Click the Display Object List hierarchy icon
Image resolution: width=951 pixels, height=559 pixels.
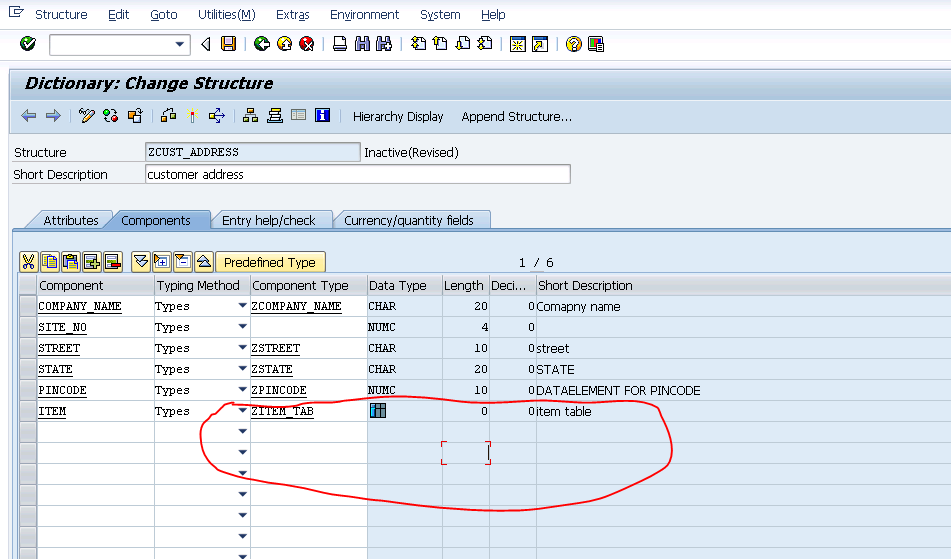(x=250, y=116)
